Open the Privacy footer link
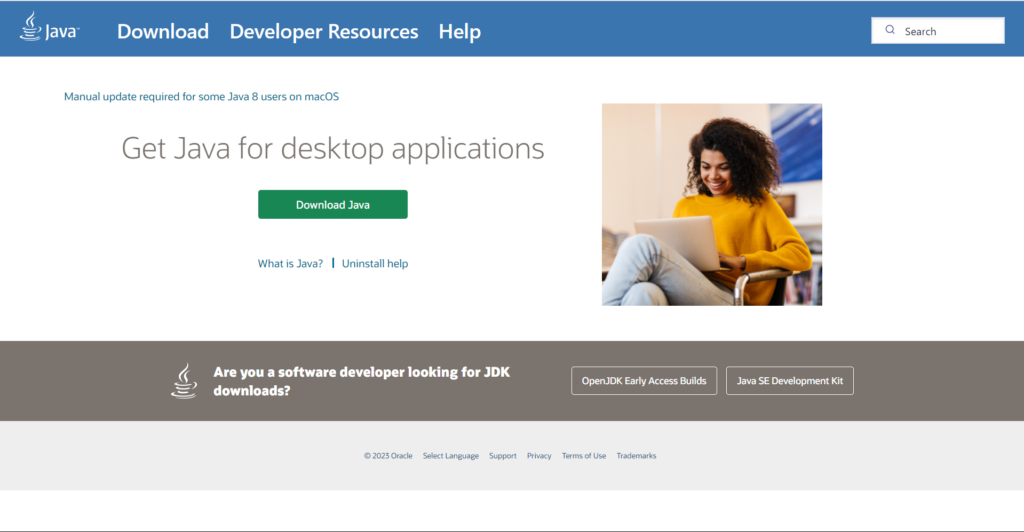The image size is (1024, 532). tap(539, 456)
